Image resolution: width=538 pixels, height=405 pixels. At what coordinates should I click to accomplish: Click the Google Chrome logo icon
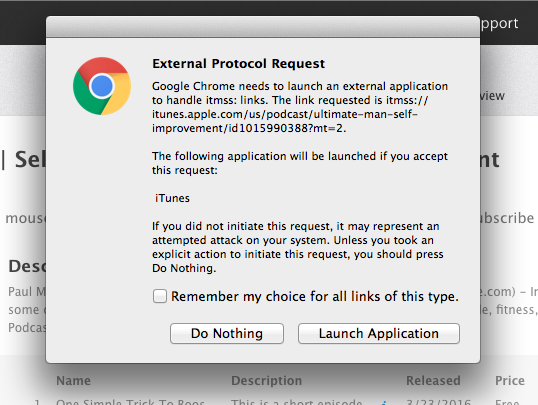[102, 86]
